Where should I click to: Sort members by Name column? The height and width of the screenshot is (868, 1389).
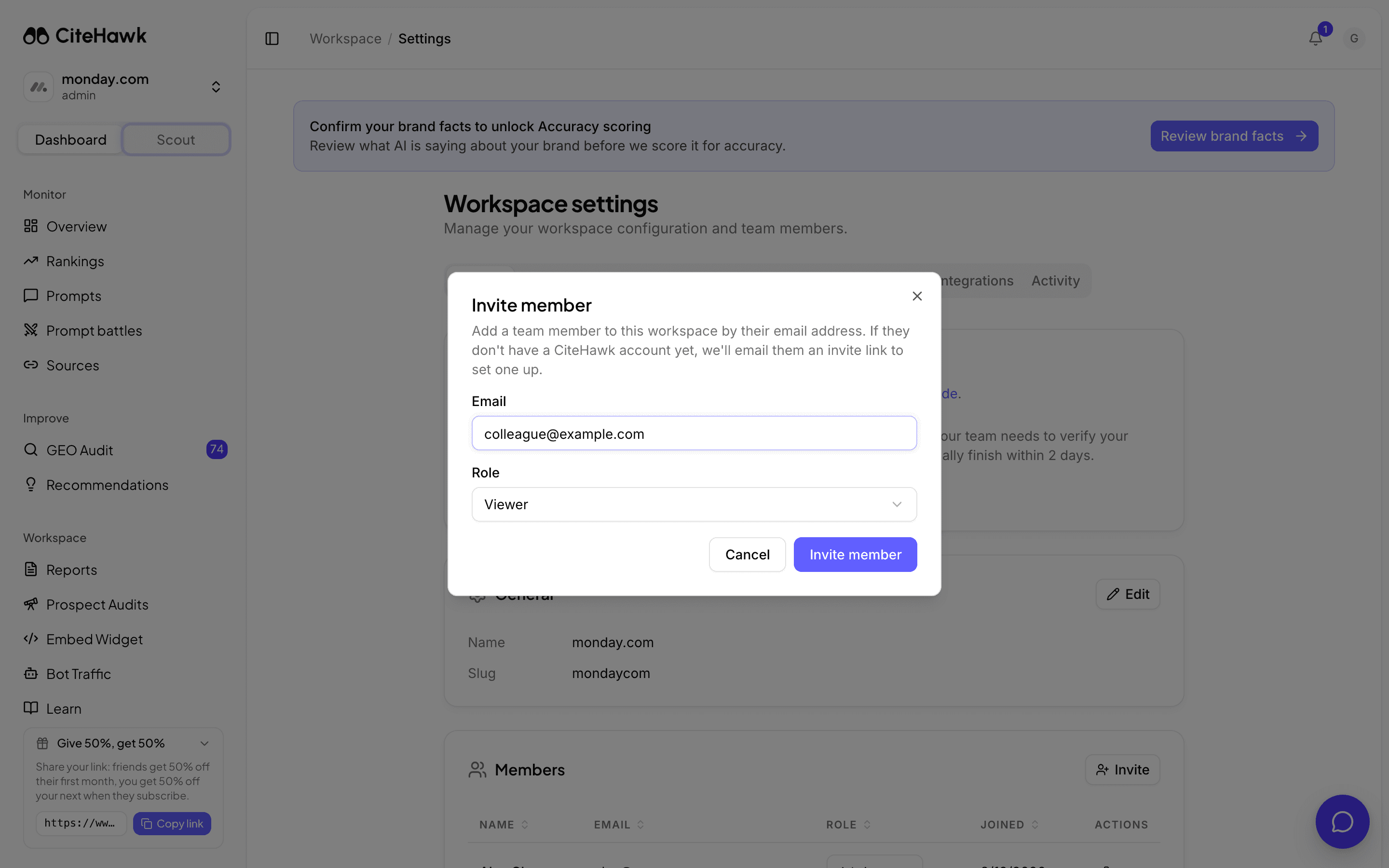coord(504,825)
